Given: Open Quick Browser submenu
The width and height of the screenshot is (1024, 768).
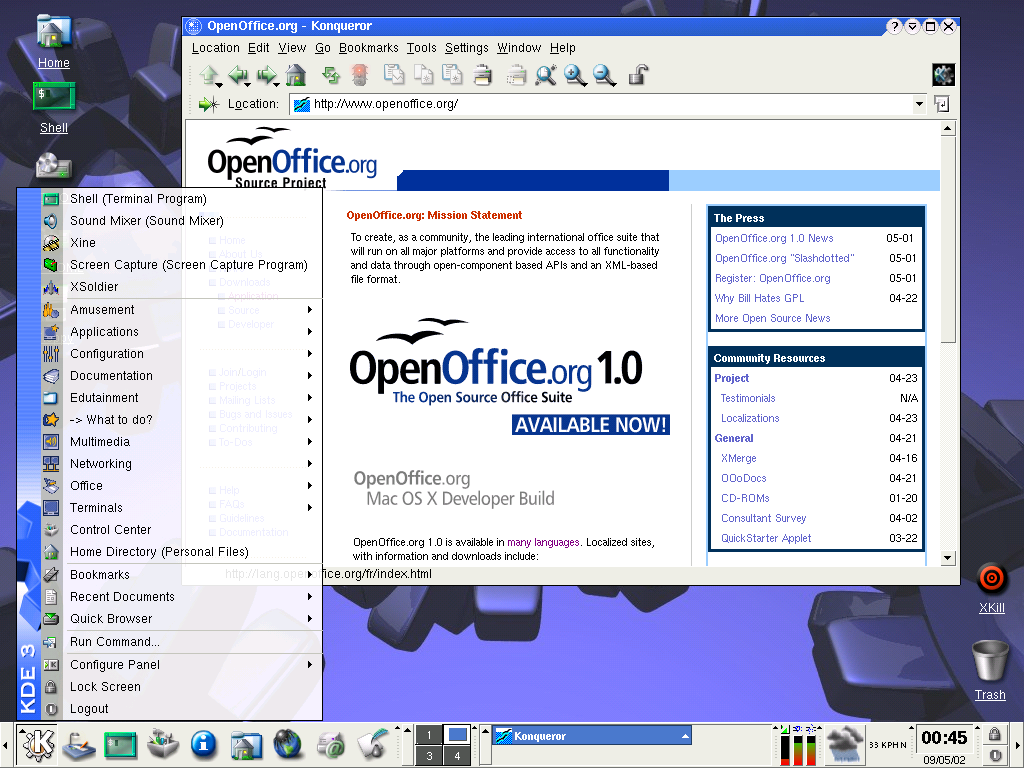Looking at the screenshot, I should 182,618.
